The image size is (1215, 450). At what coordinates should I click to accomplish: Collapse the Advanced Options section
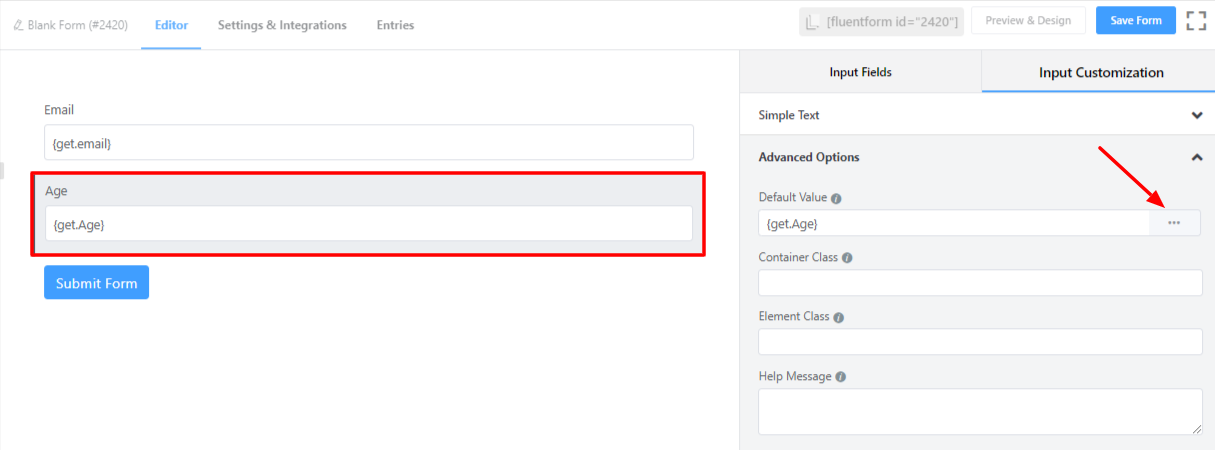(1197, 157)
